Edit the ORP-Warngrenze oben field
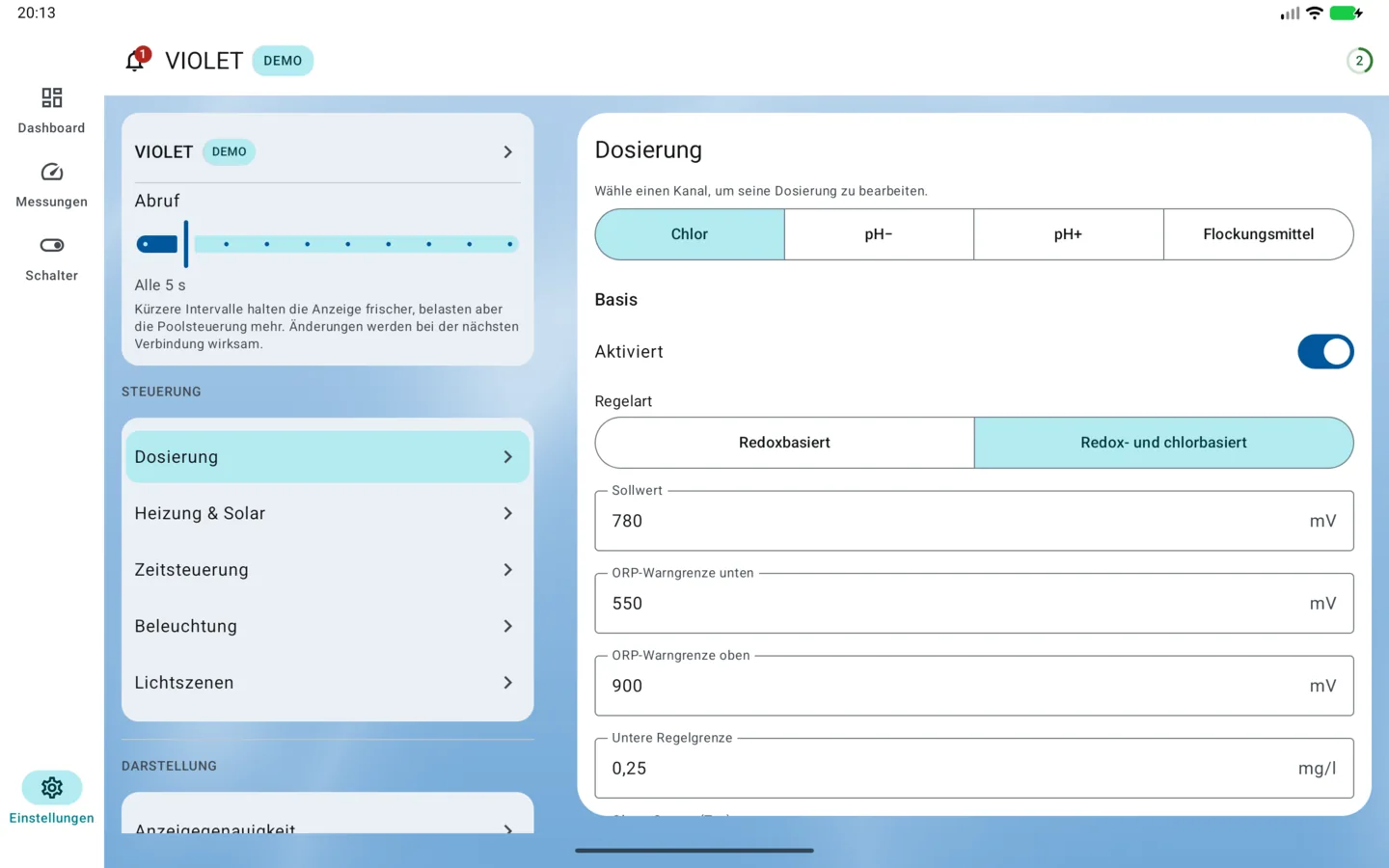Viewport: 1389px width, 868px height. 974,686
